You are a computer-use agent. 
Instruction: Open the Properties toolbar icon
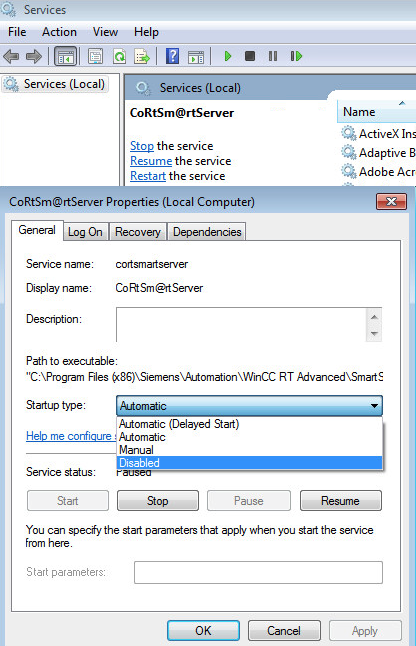pos(96,56)
